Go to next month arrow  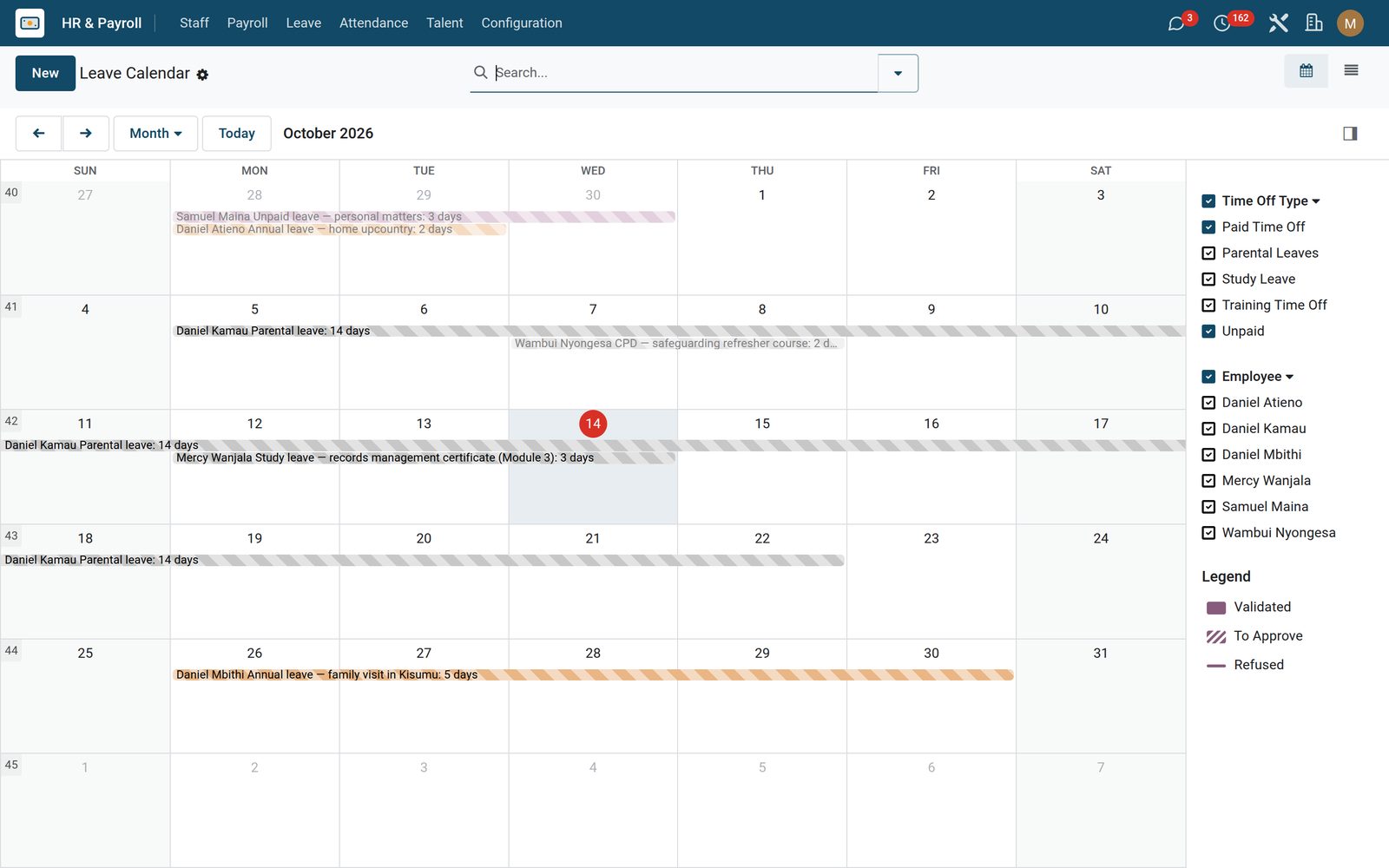tap(85, 133)
